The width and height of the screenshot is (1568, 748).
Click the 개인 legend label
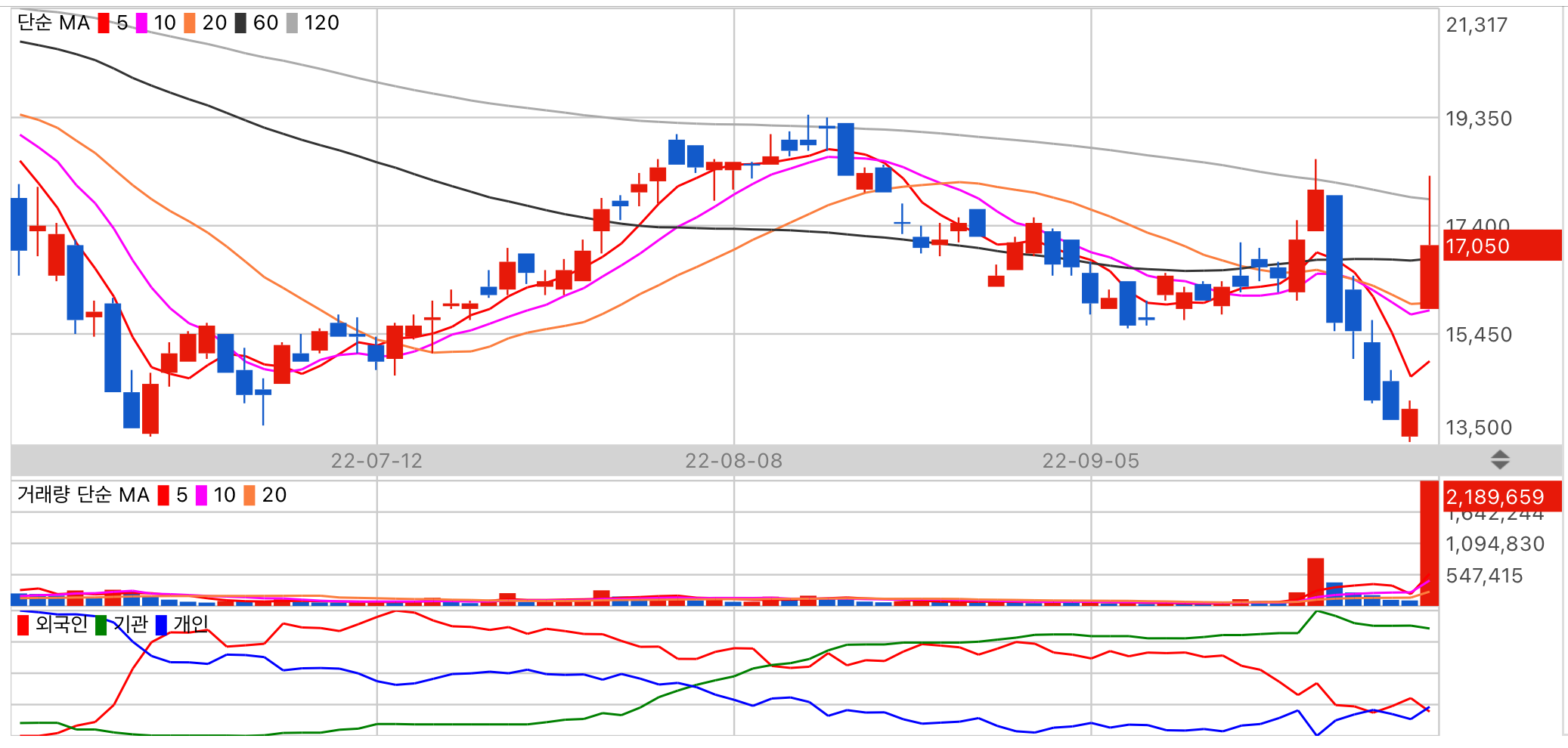click(x=191, y=624)
